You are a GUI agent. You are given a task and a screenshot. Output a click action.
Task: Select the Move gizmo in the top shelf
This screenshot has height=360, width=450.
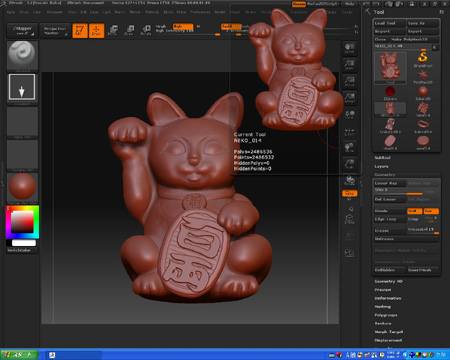pyautogui.click(x=113, y=30)
